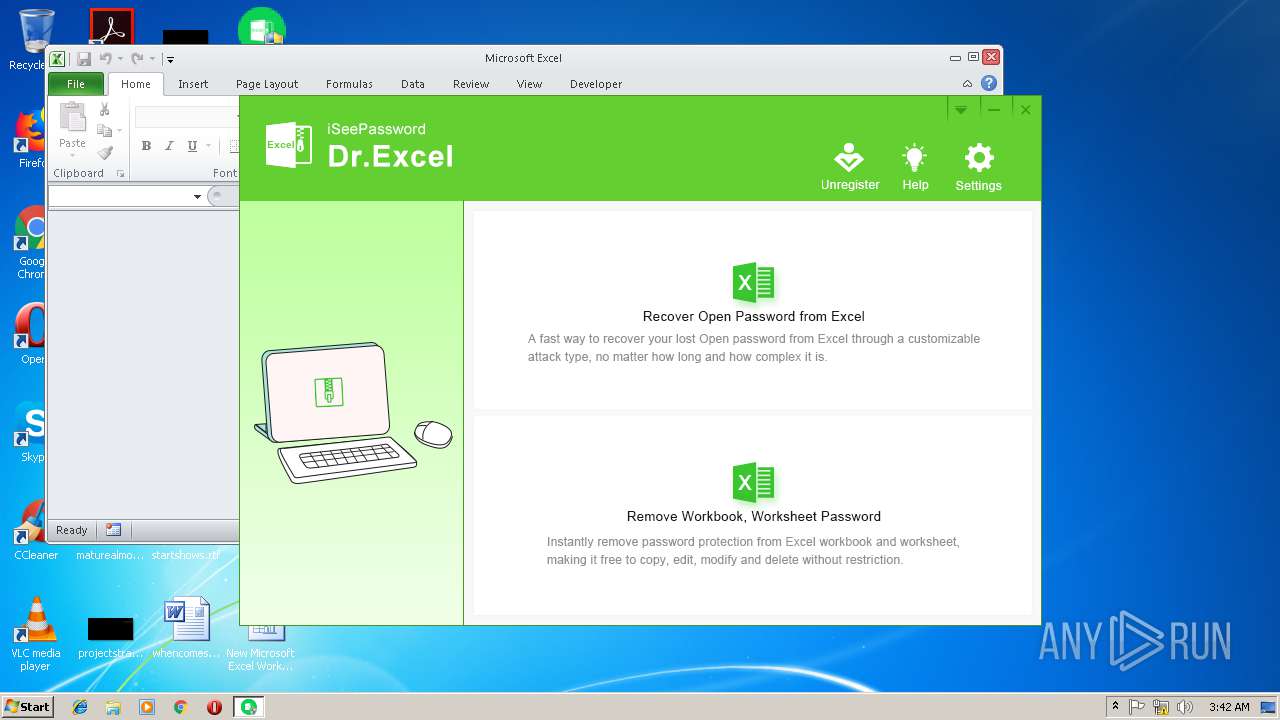The width and height of the screenshot is (1280, 720).
Task: Open Windows Explorer folder on taskbar
Action: 113,707
